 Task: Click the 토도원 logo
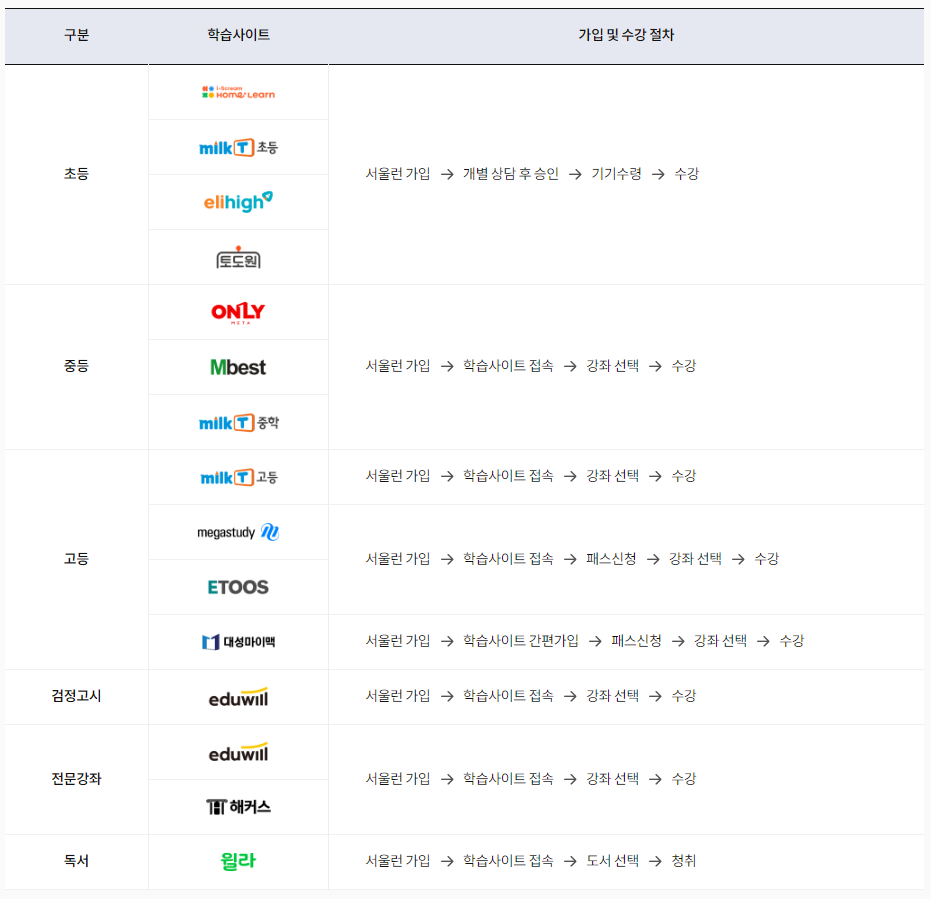[x=238, y=256]
